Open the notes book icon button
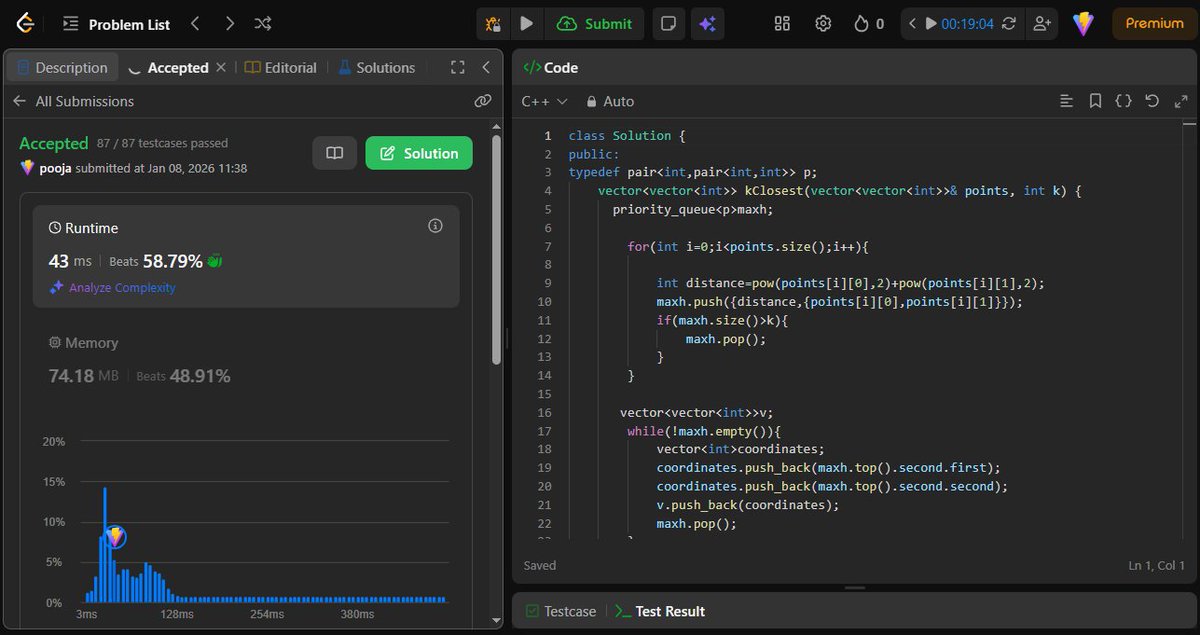Viewport: 1200px width, 635px height. pyautogui.click(x=335, y=153)
